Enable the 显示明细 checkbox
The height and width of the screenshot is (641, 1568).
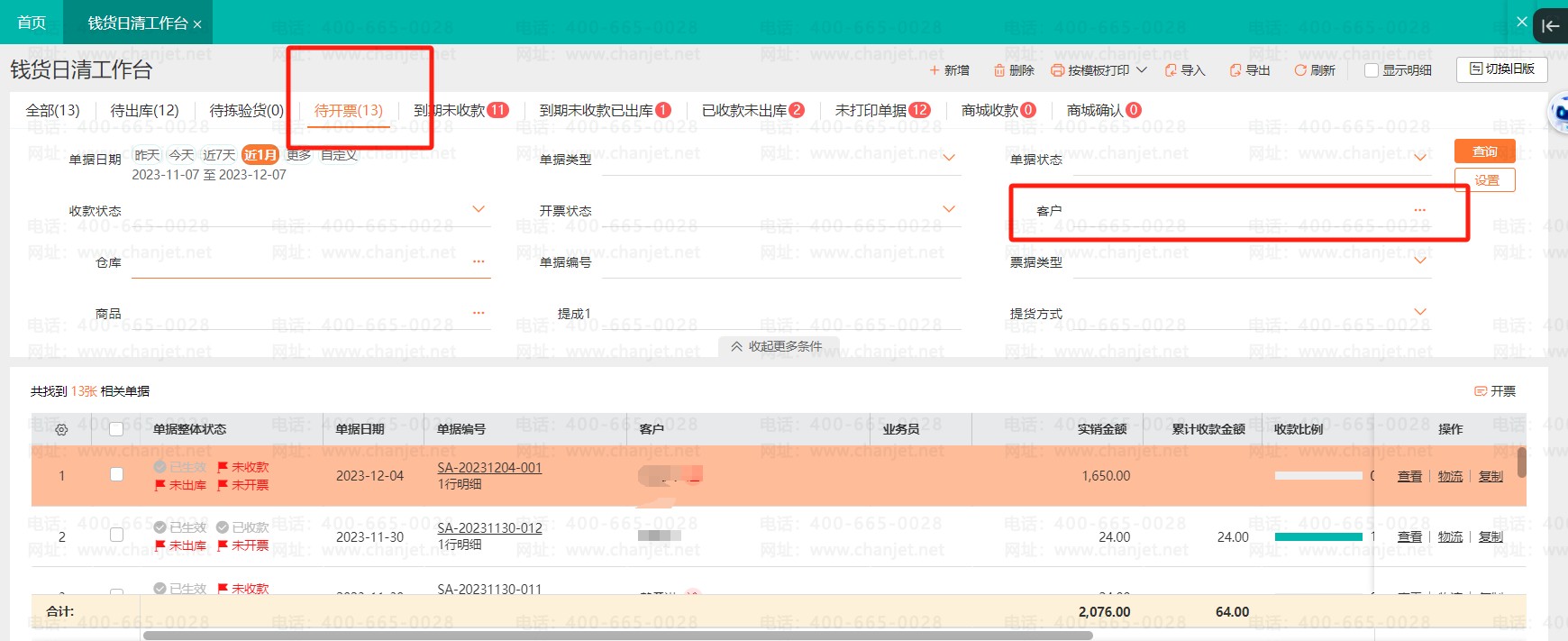pos(1372,70)
